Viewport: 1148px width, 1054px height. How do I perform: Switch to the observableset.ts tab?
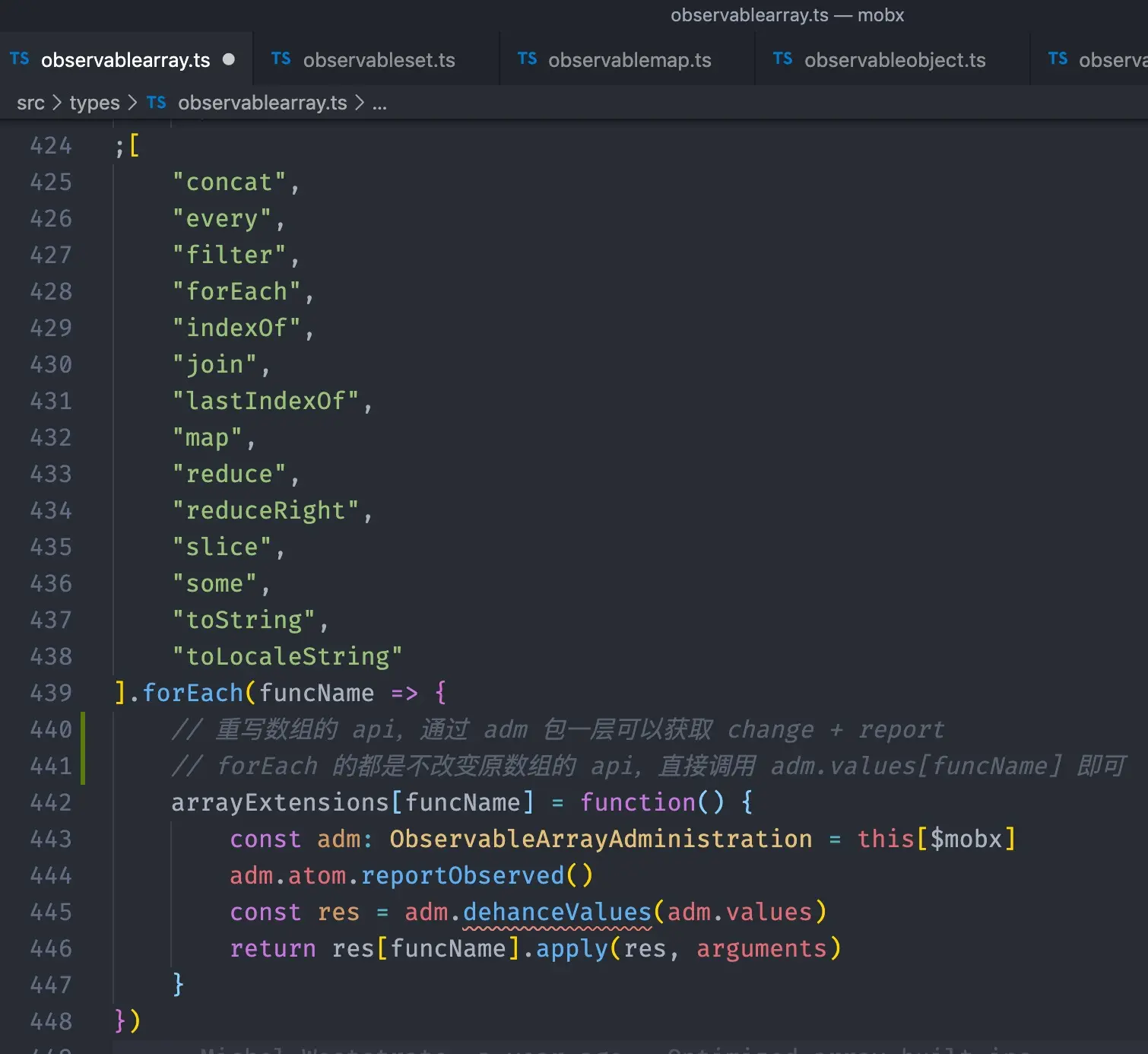pos(379,59)
